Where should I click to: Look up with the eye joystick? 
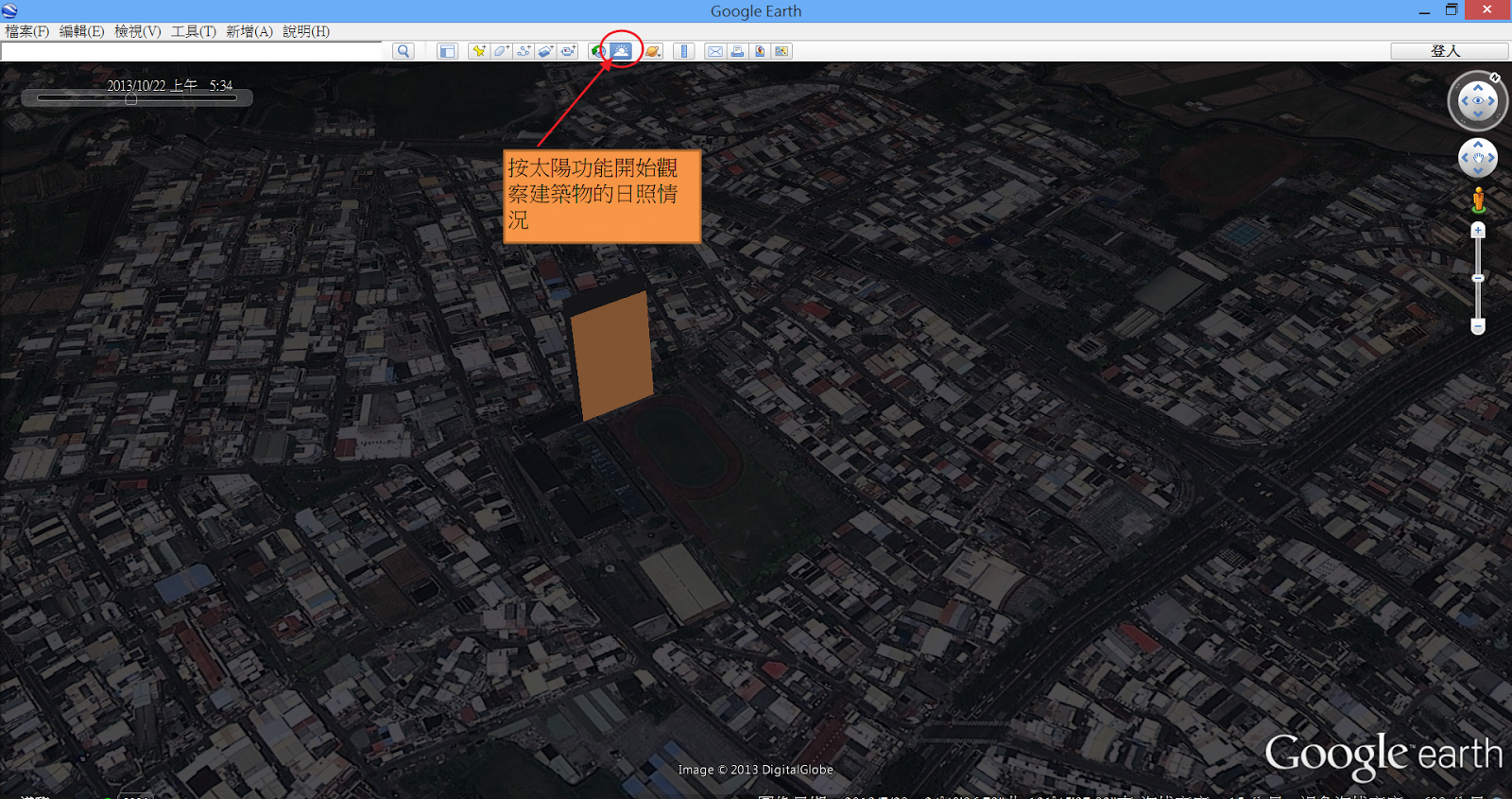click(x=1478, y=88)
